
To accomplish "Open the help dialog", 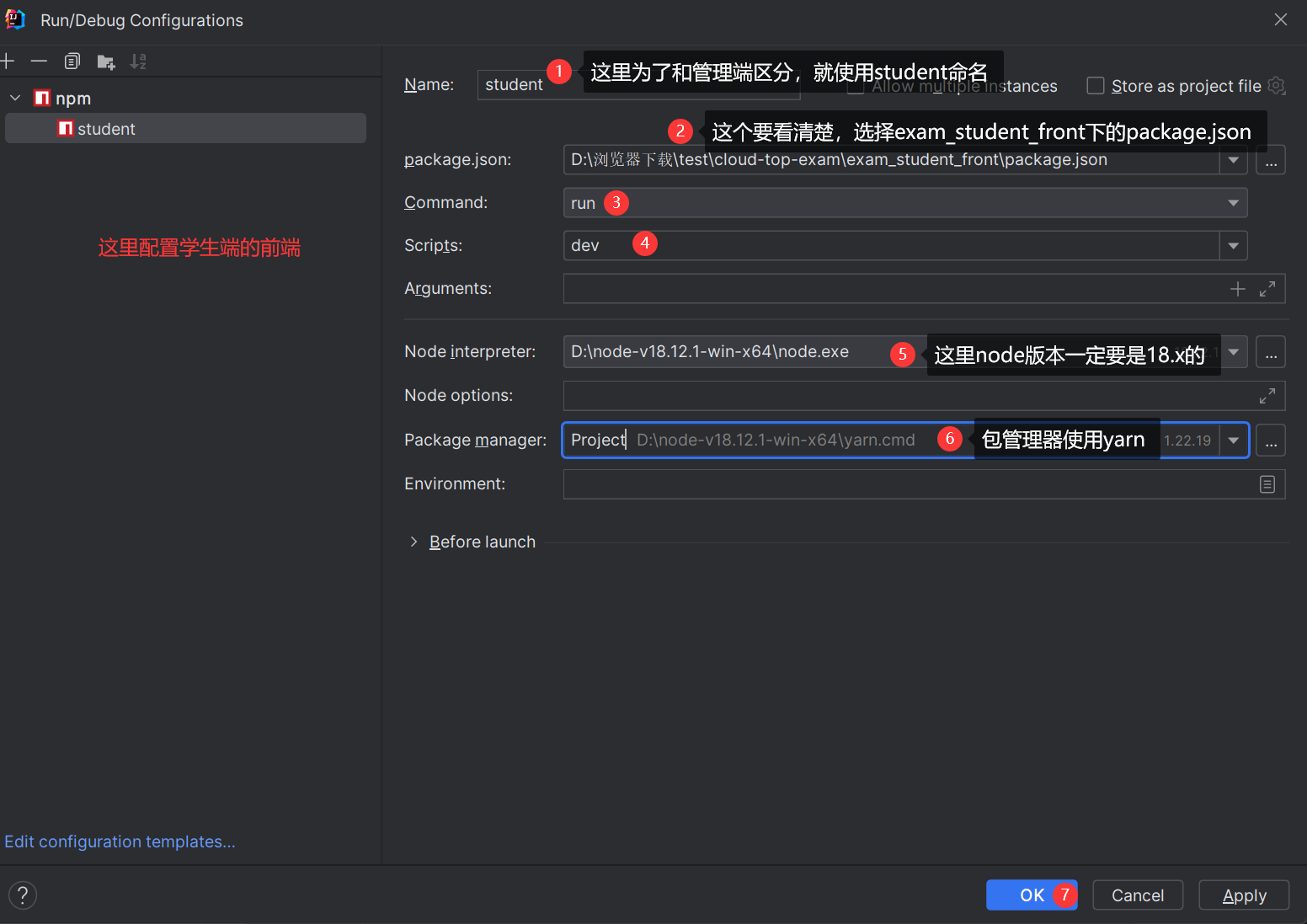I will coord(23,895).
